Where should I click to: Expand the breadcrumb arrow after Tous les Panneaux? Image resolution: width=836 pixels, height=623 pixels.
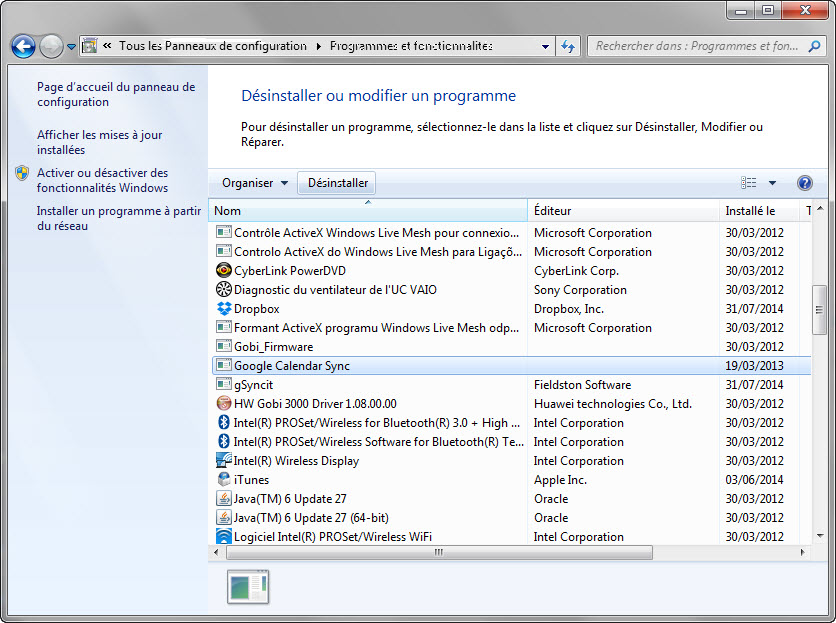point(318,46)
